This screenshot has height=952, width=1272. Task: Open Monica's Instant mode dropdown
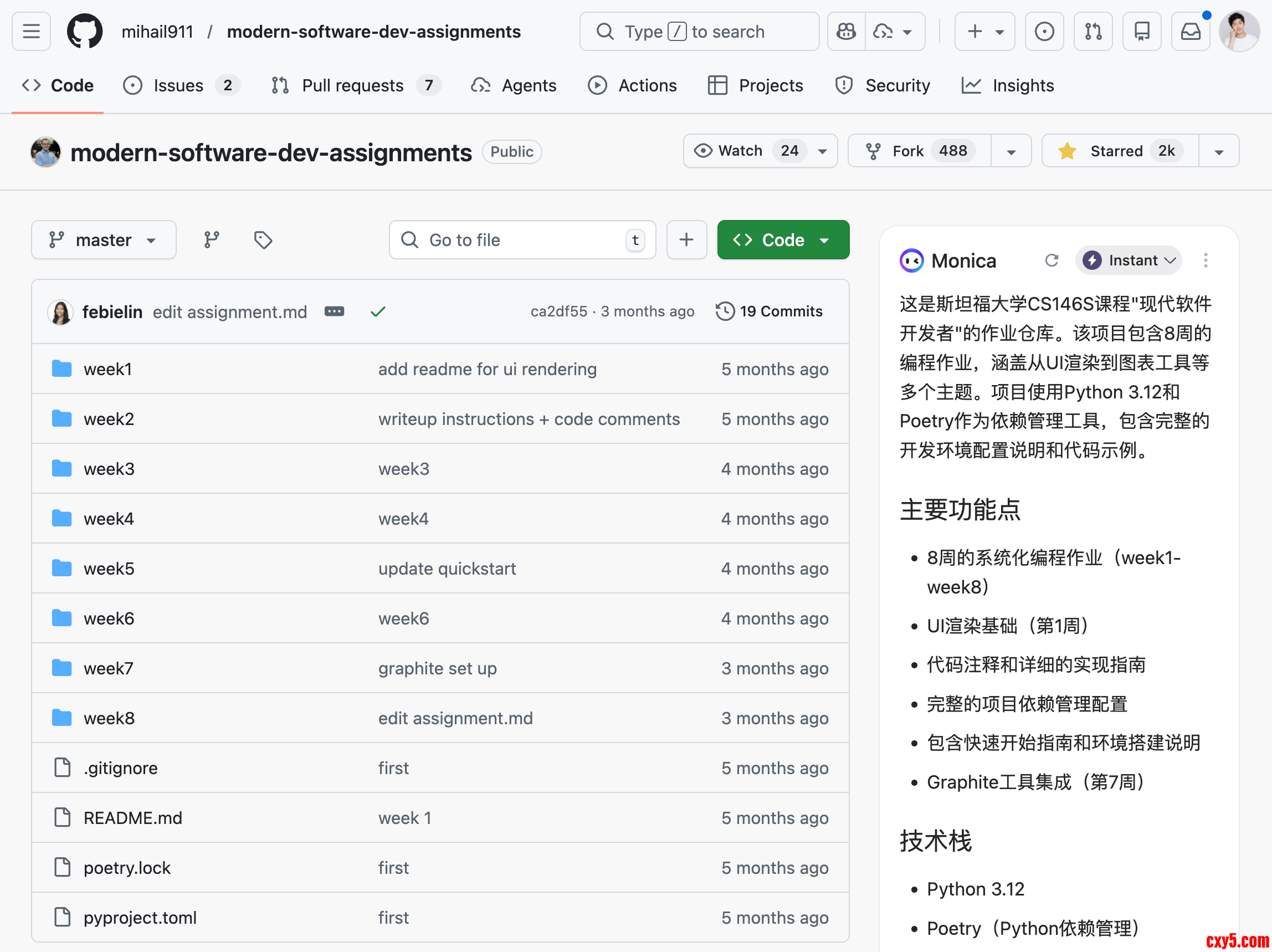coord(1129,260)
